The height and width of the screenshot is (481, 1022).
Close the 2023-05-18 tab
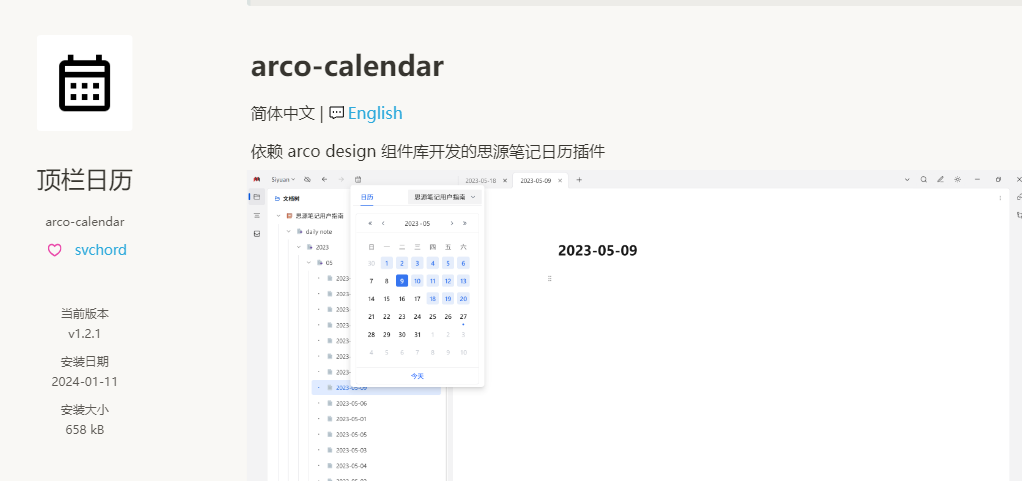[504, 180]
